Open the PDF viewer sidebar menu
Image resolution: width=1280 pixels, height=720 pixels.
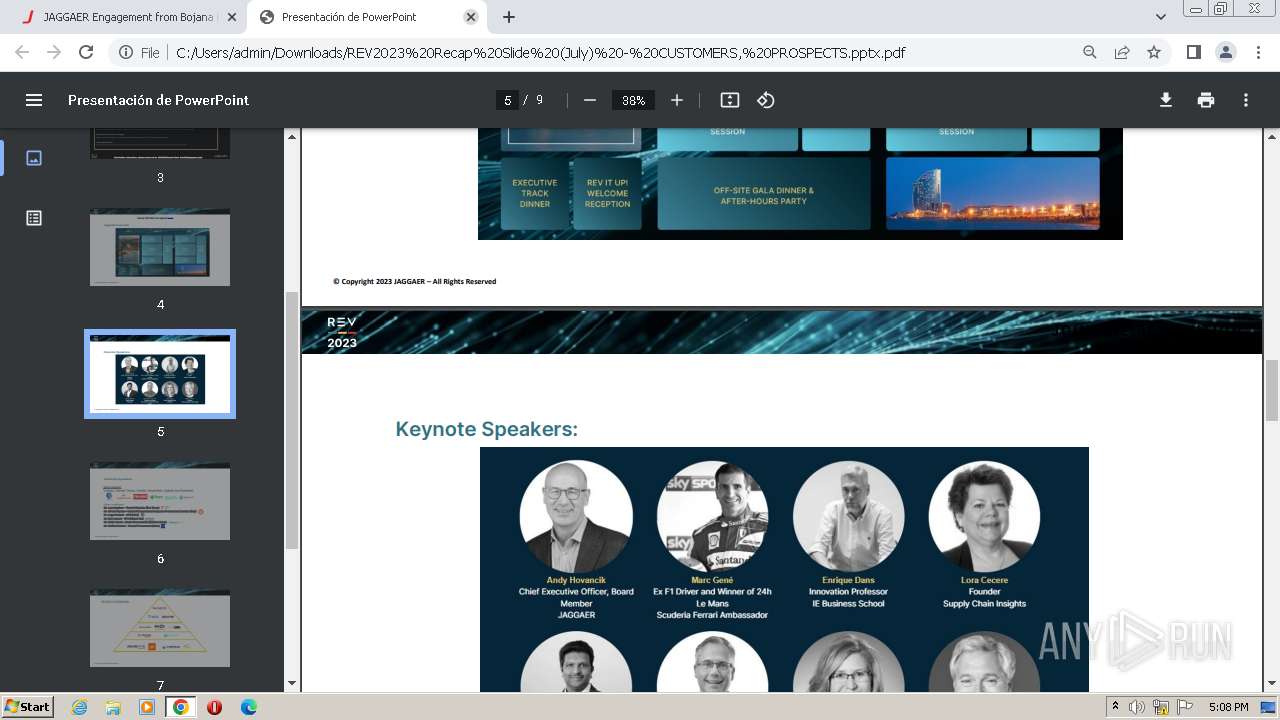[x=34, y=100]
